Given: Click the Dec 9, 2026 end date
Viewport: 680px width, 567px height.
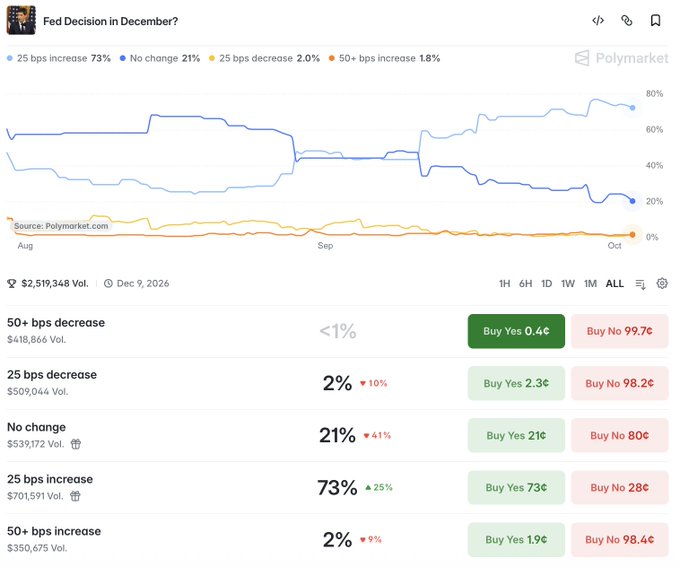Looking at the screenshot, I should 143,284.
